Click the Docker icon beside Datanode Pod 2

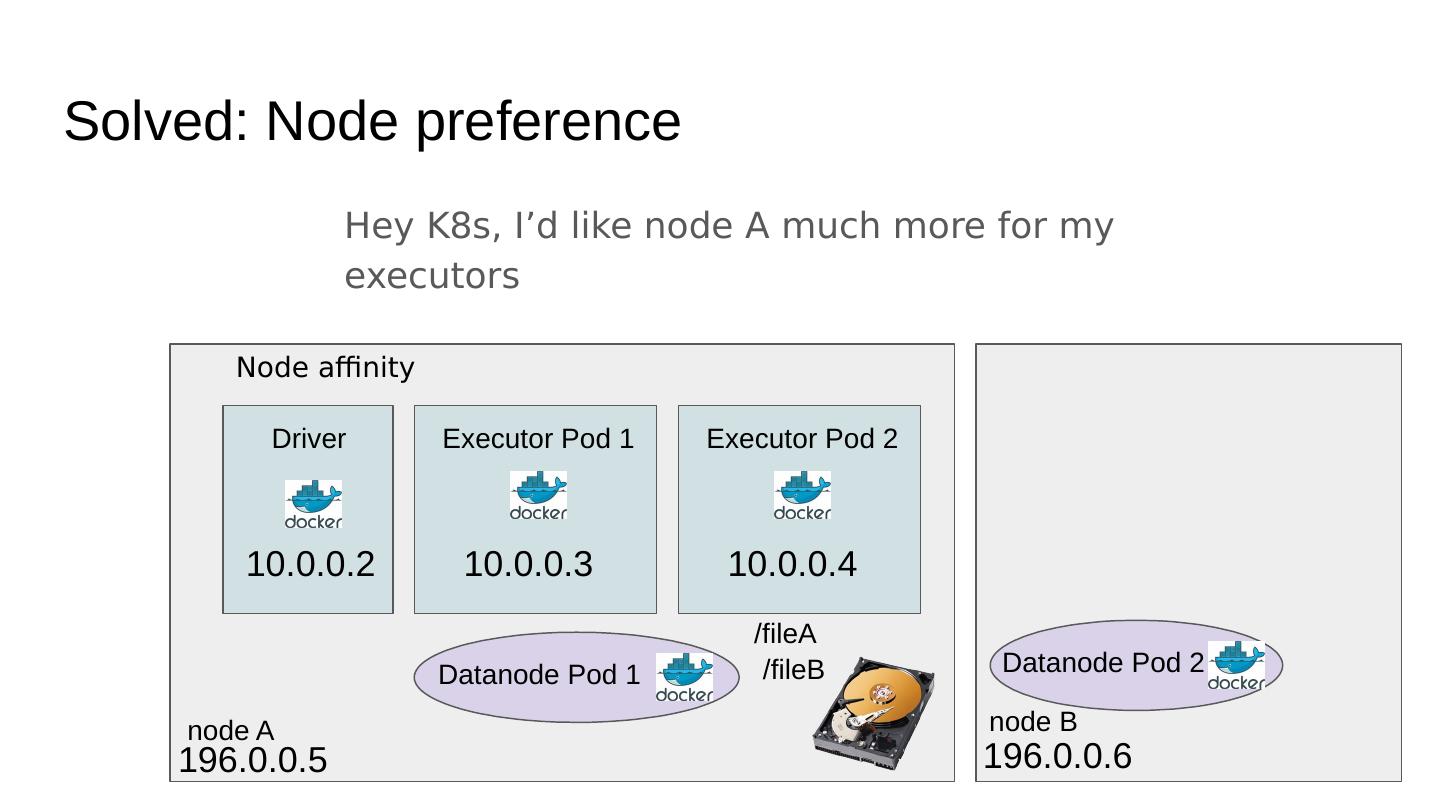1236,666
